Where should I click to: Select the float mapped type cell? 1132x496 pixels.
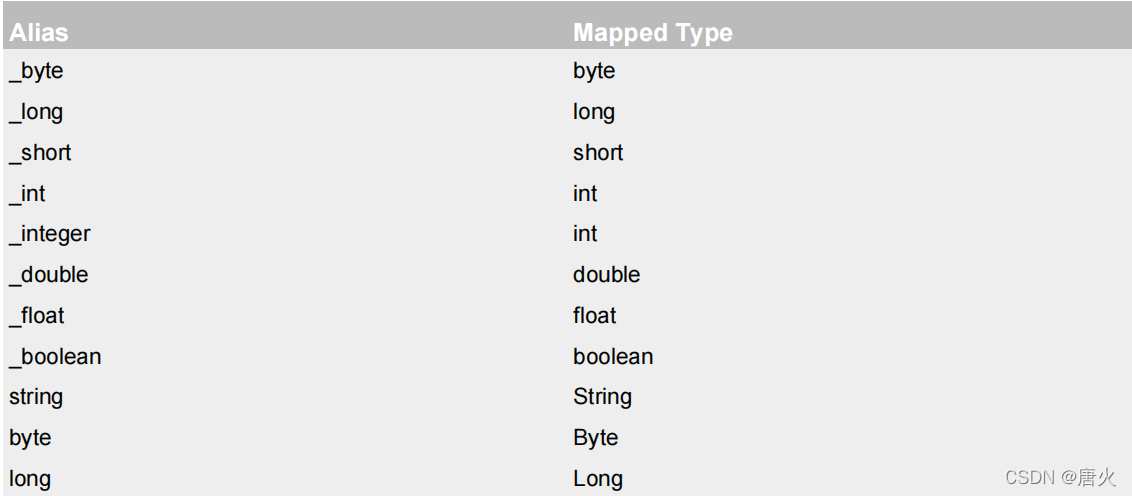coord(595,316)
